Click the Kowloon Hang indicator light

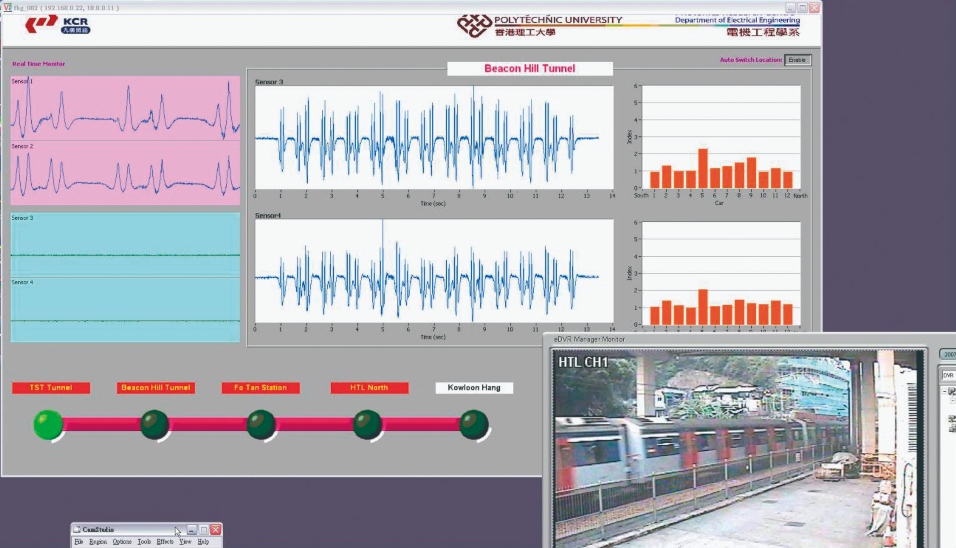474,424
